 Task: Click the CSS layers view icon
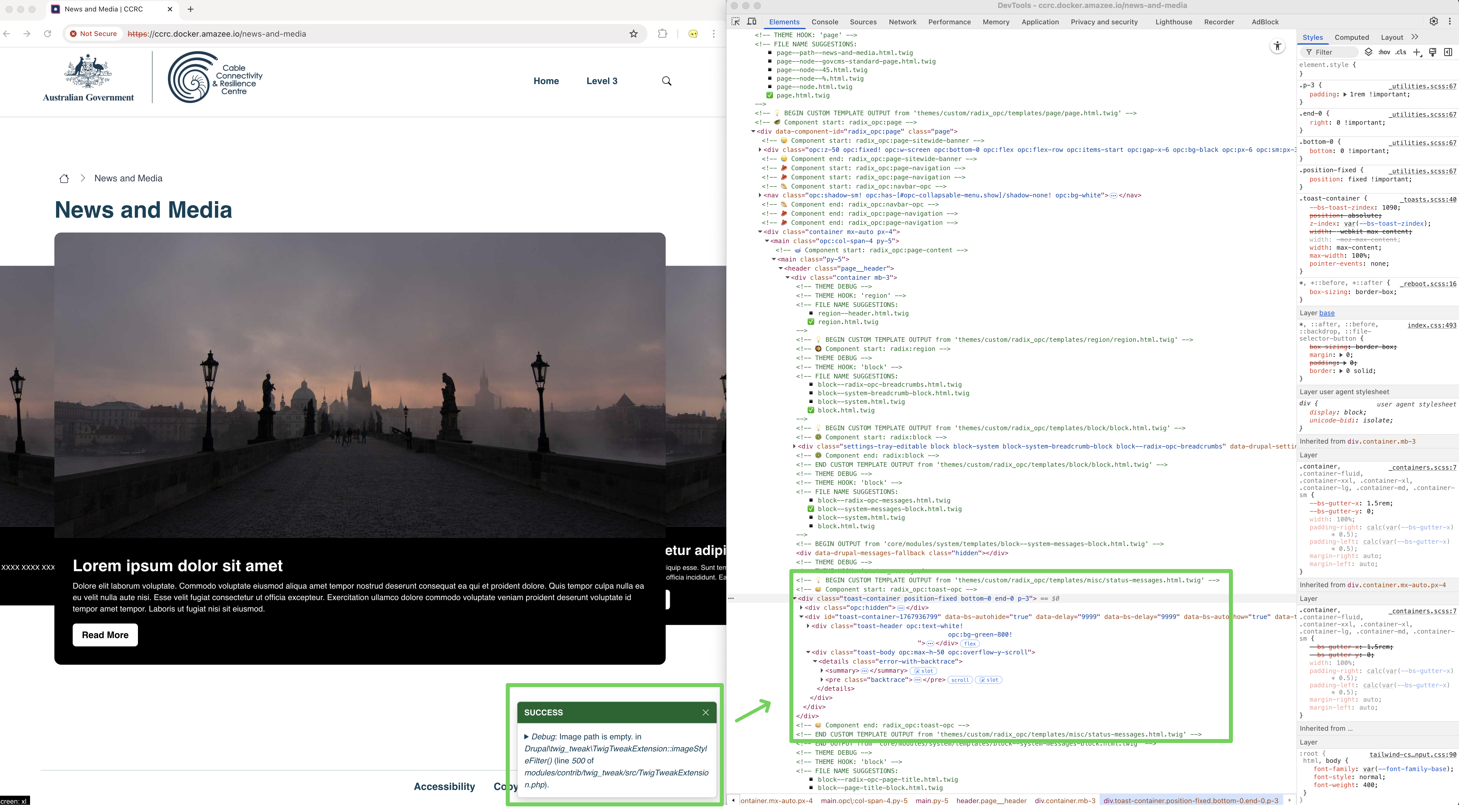1368,52
